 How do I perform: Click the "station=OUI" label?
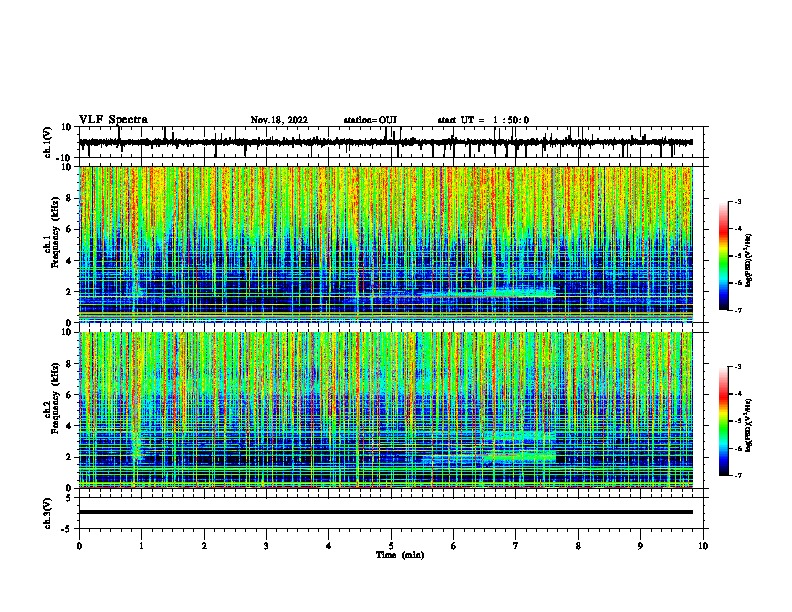[x=370, y=120]
